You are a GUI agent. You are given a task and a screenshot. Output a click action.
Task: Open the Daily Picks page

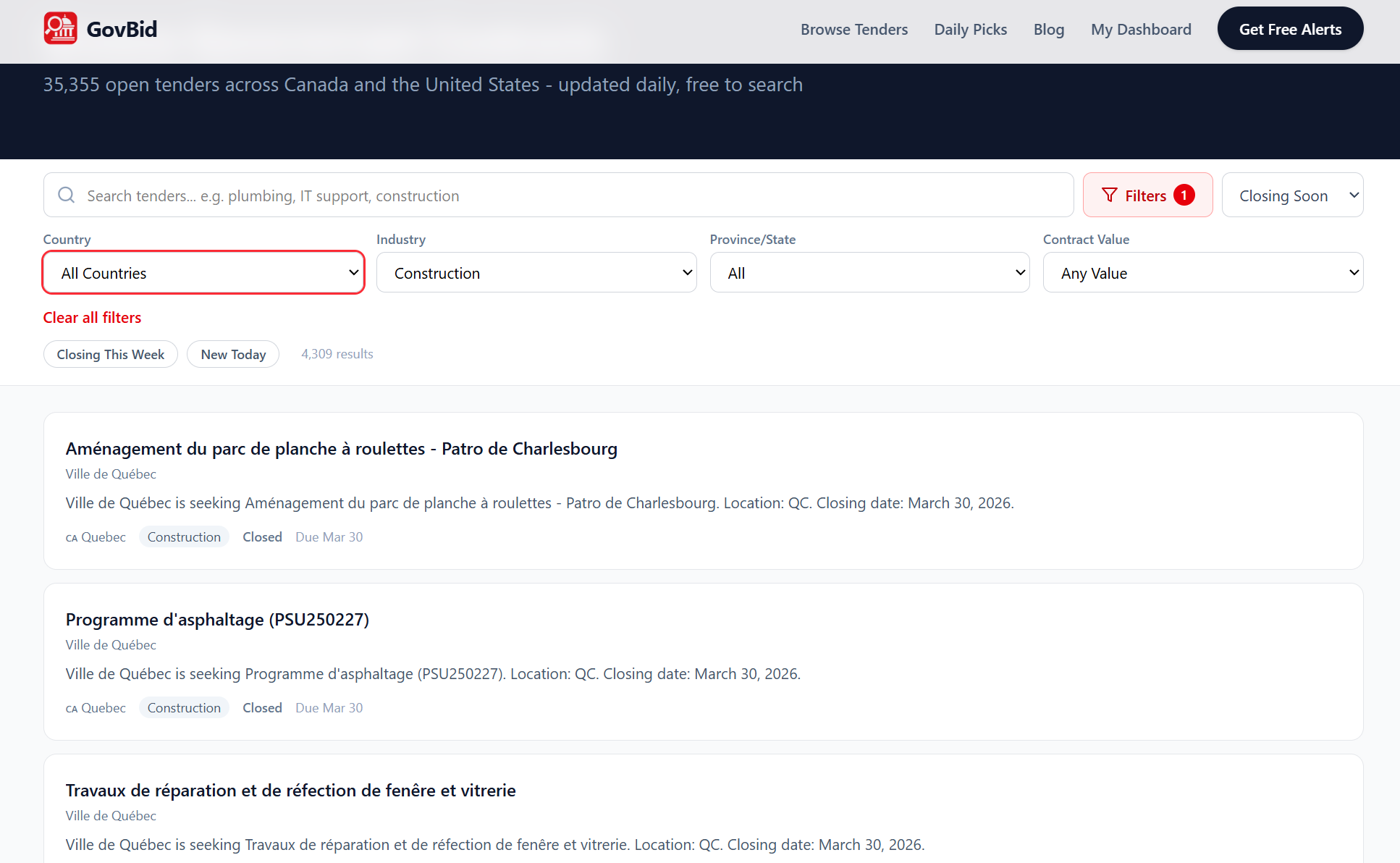pyautogui.click(x=970, y=30)
